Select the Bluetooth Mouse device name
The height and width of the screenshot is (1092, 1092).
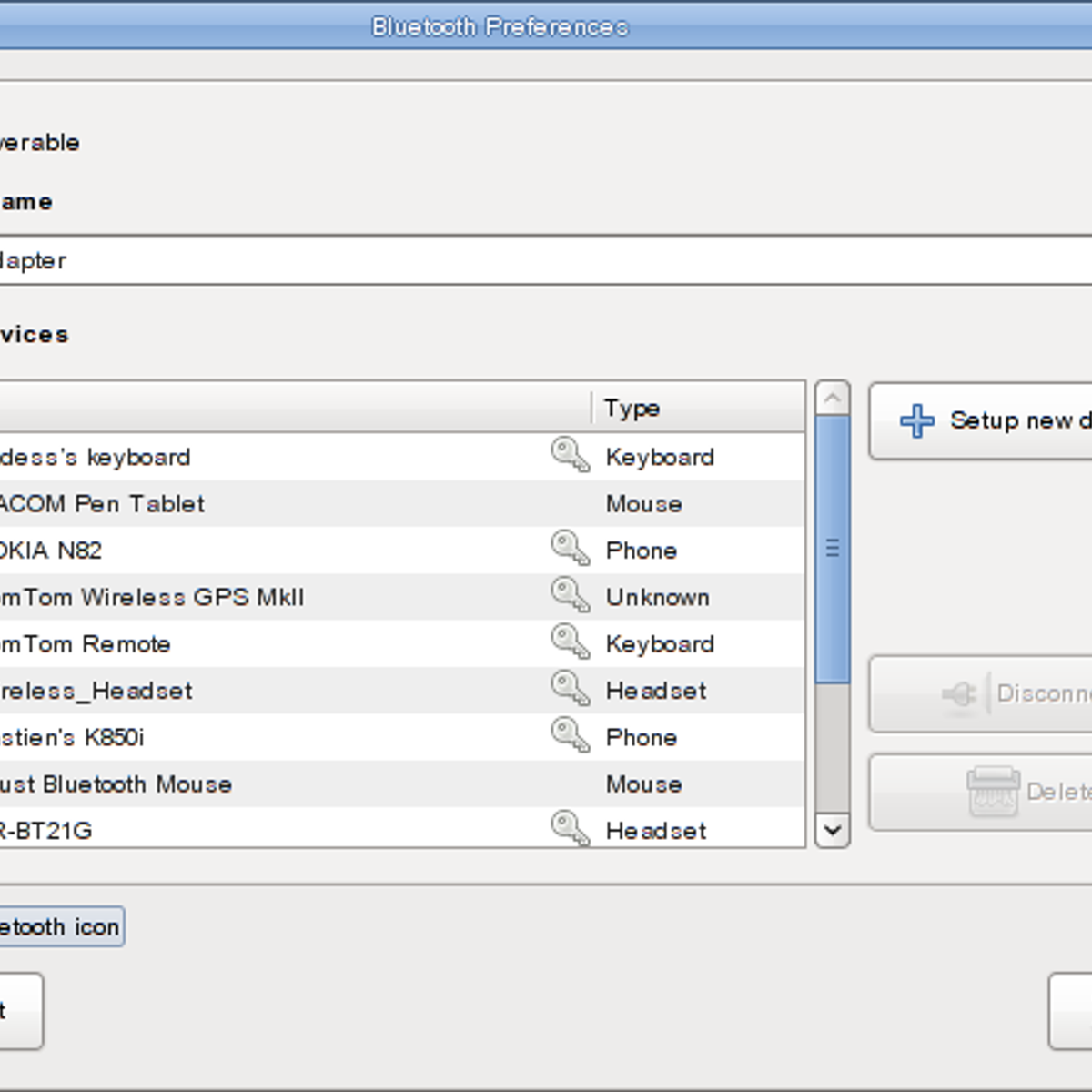tap(116, 784)
